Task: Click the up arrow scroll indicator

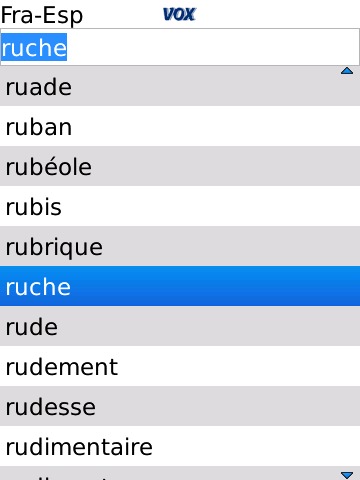Action: pos(347,71)
